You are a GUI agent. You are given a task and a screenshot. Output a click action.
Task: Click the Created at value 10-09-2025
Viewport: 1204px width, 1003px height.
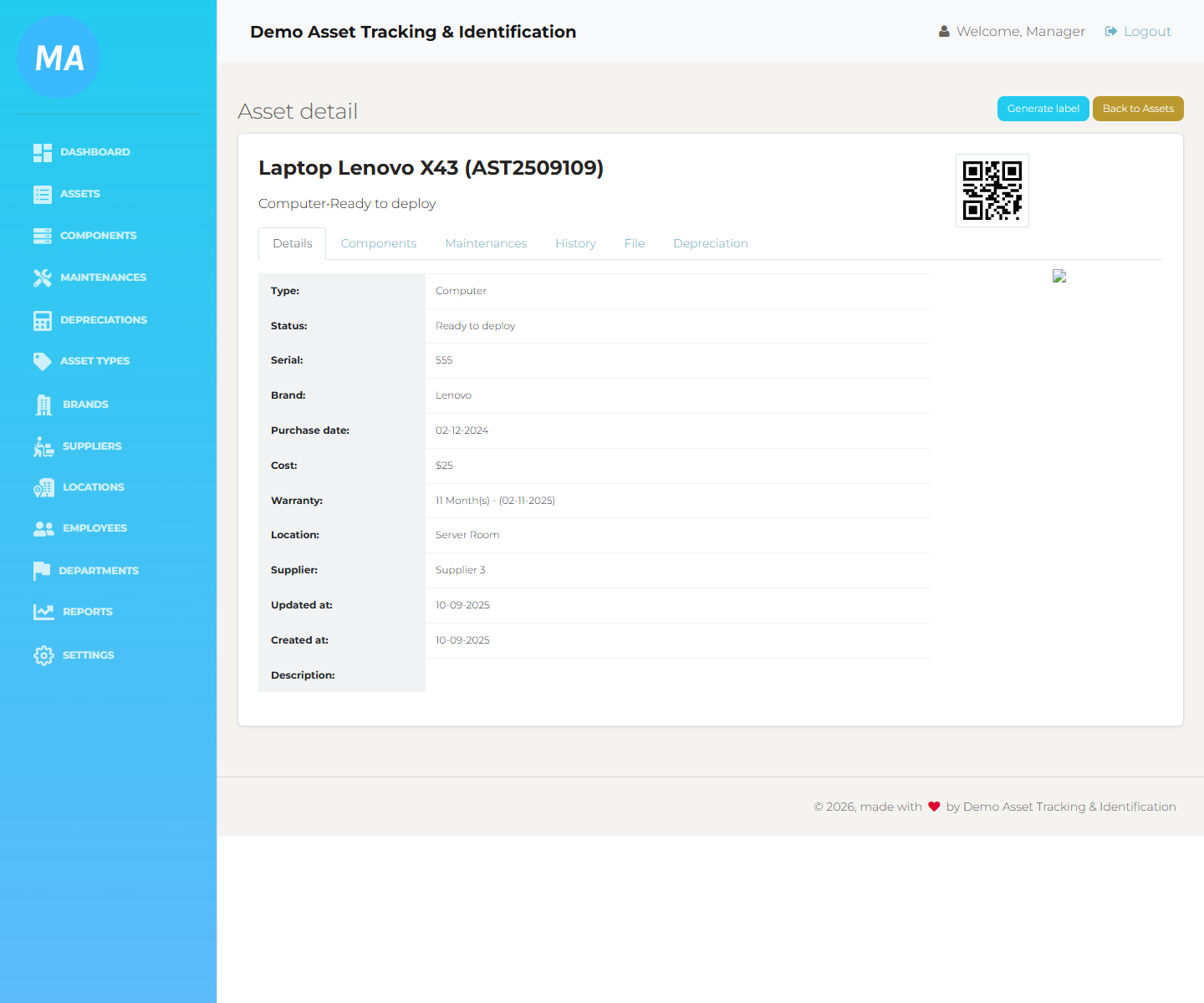462,640
